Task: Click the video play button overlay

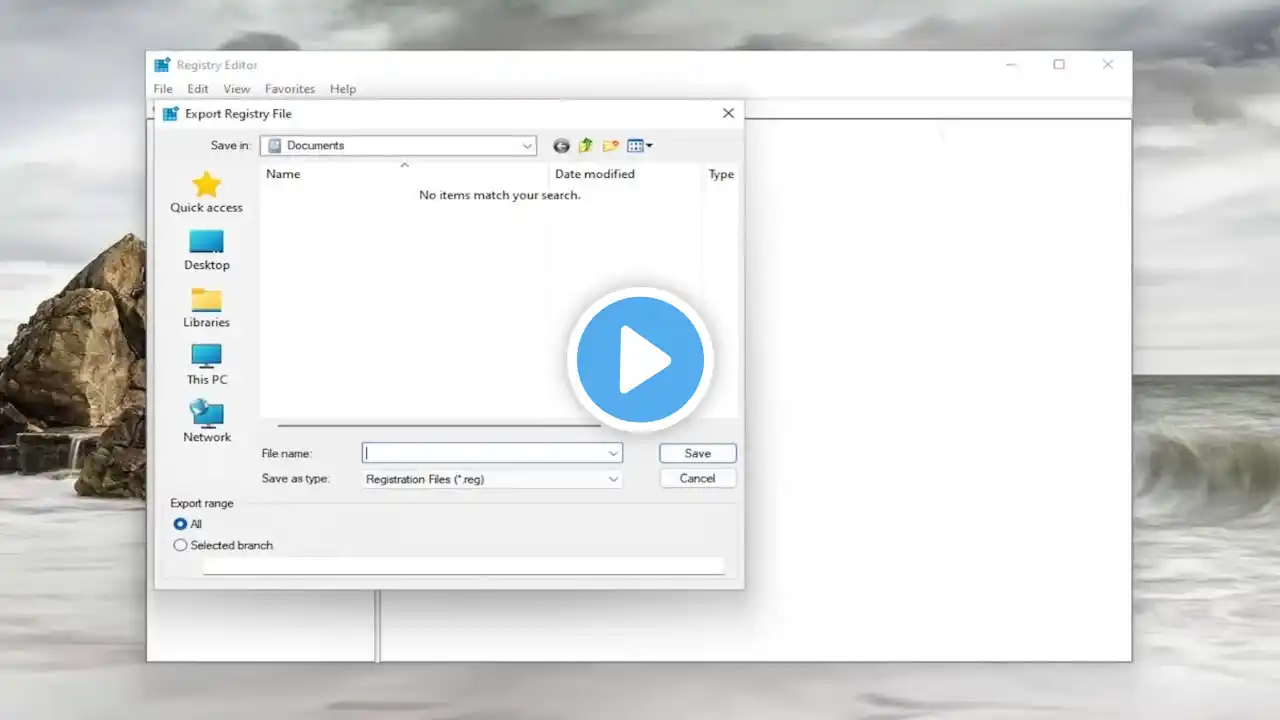Action: click(640, 359)
